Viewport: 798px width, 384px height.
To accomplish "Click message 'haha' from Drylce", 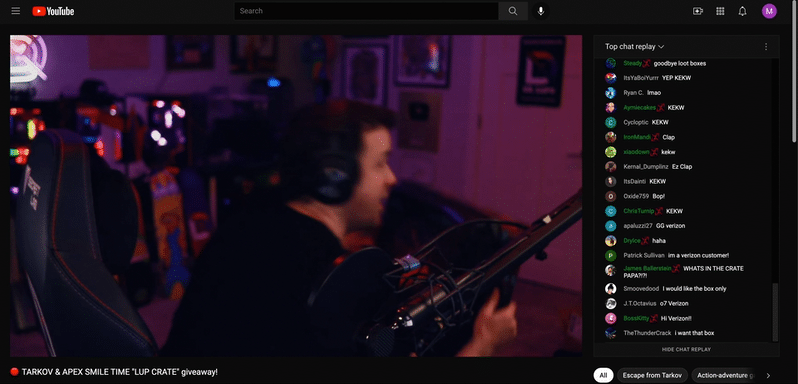I will click(x=659, y=241).
